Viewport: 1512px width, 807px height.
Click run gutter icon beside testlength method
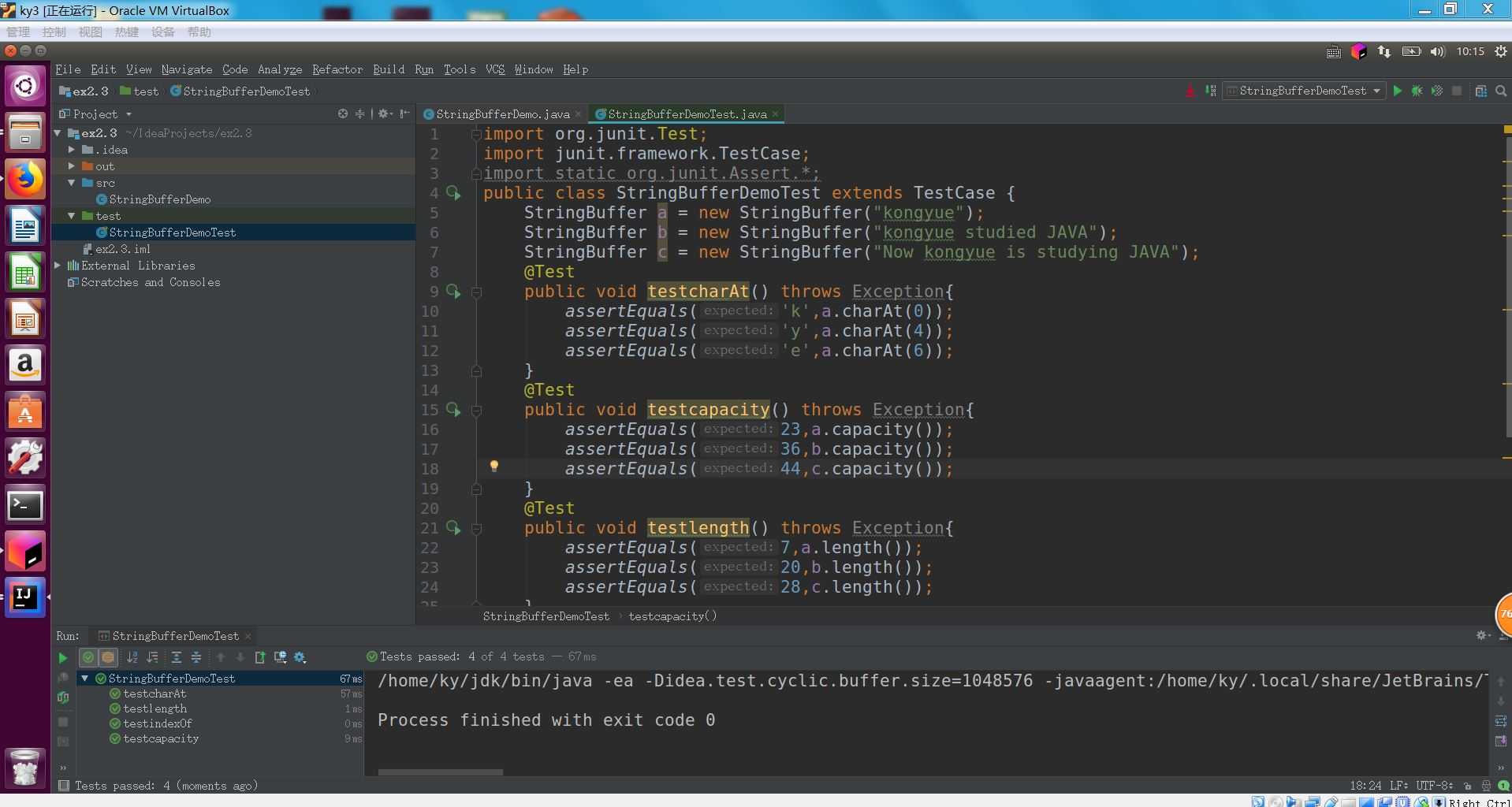453,527
